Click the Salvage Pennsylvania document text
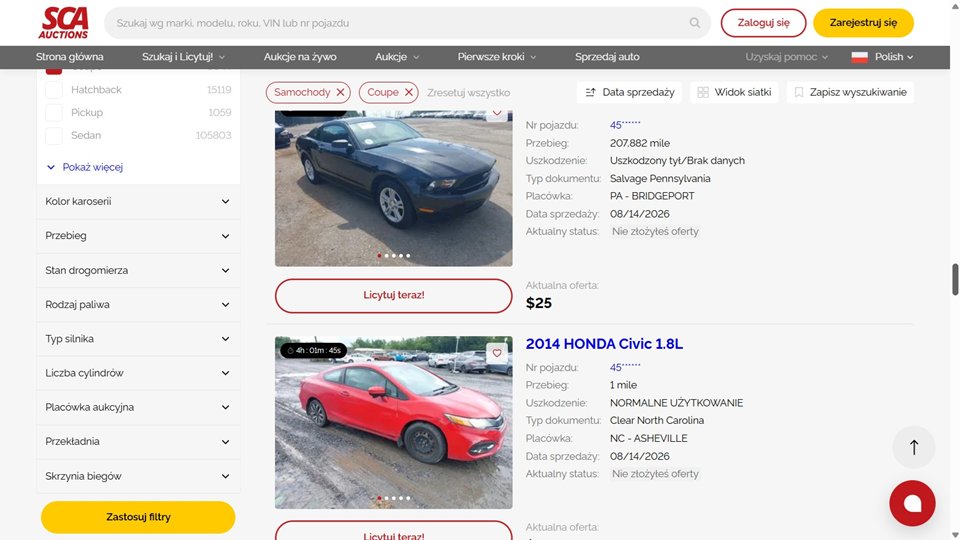Viewport: 960px width, 540px height. pos(660,179)
